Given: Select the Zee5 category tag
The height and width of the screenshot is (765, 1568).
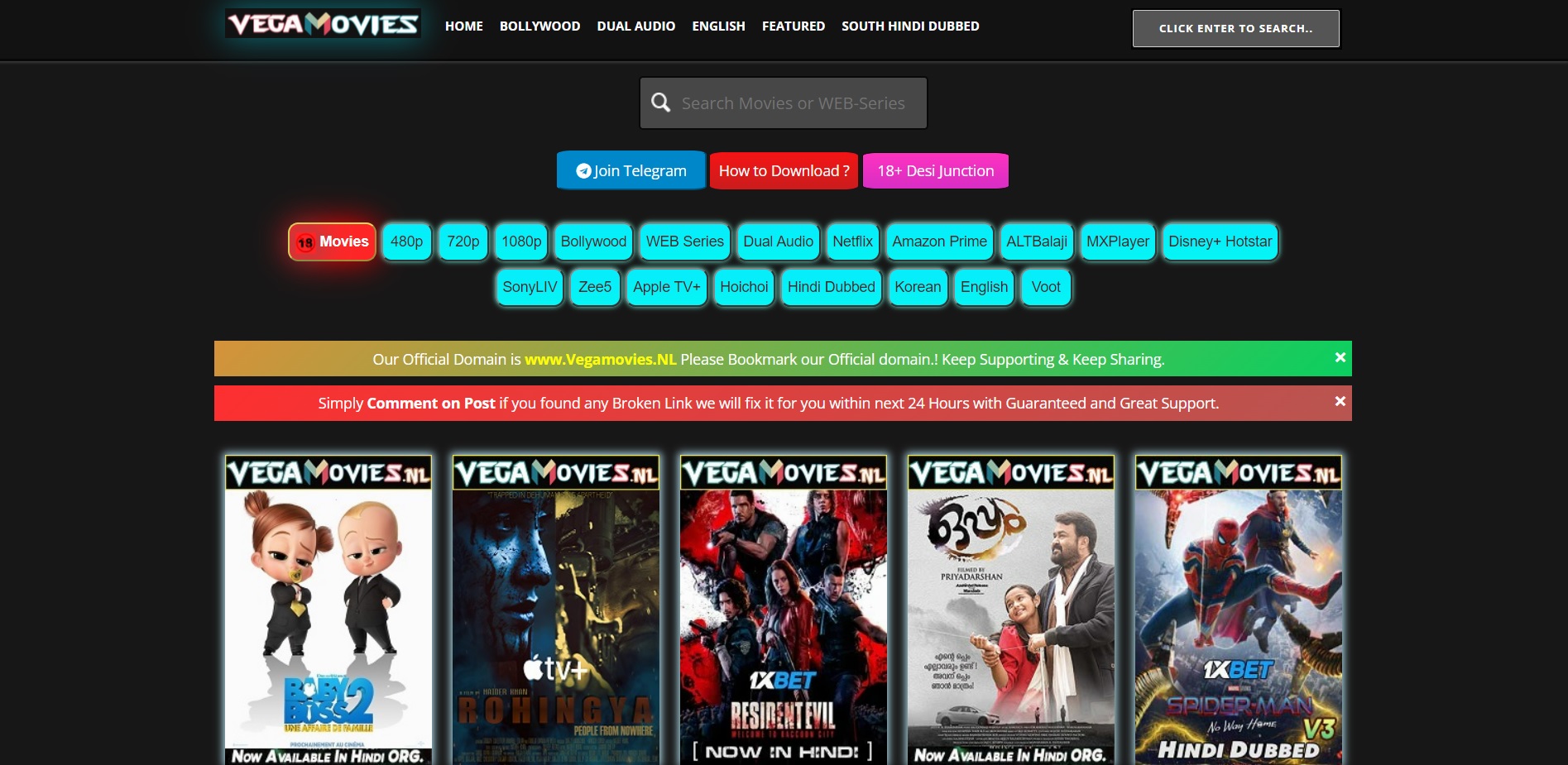Looking at the screenshot, I should click(x=595, y=287).
